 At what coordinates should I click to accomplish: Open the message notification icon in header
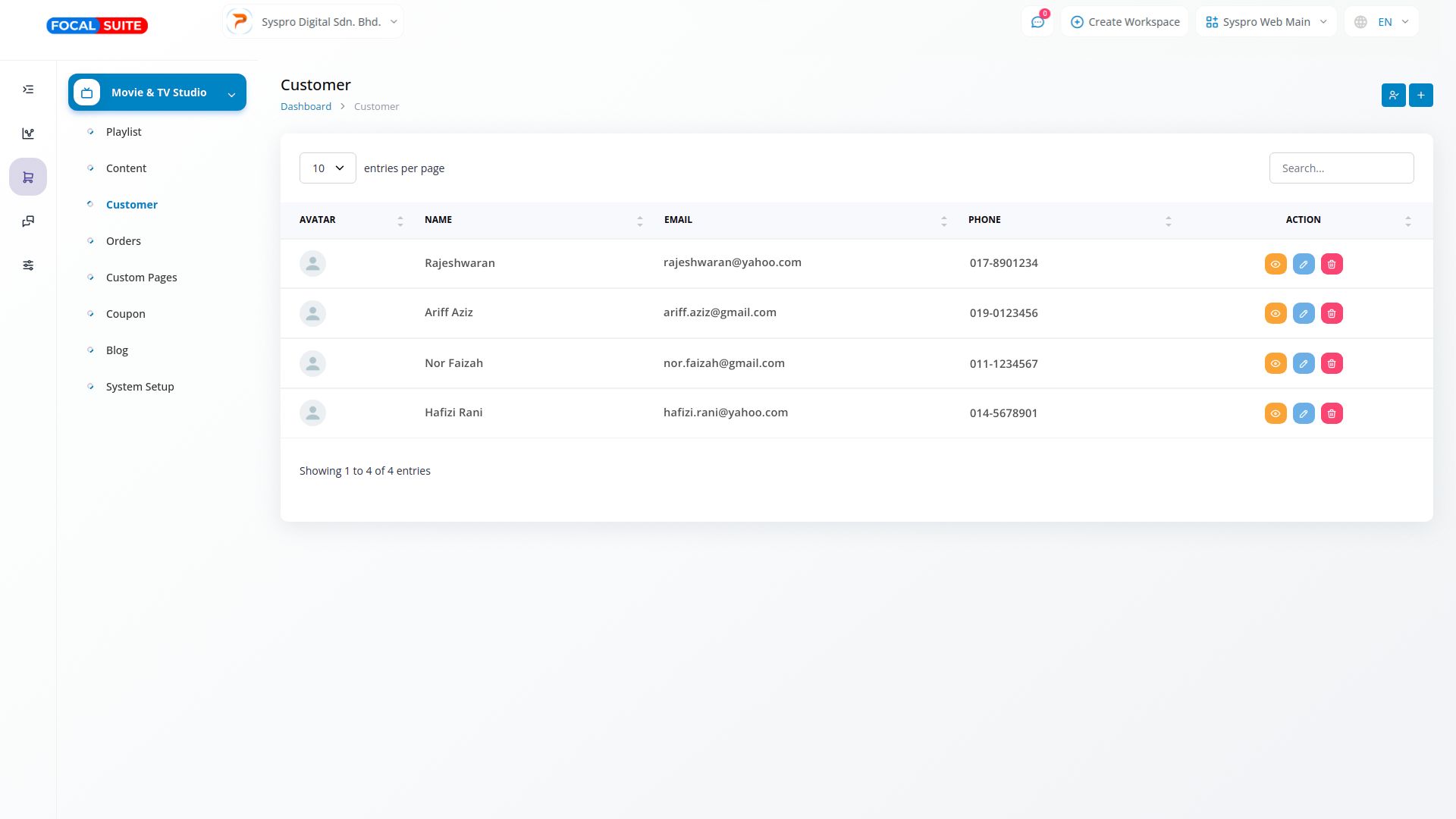click(1037, 22)
